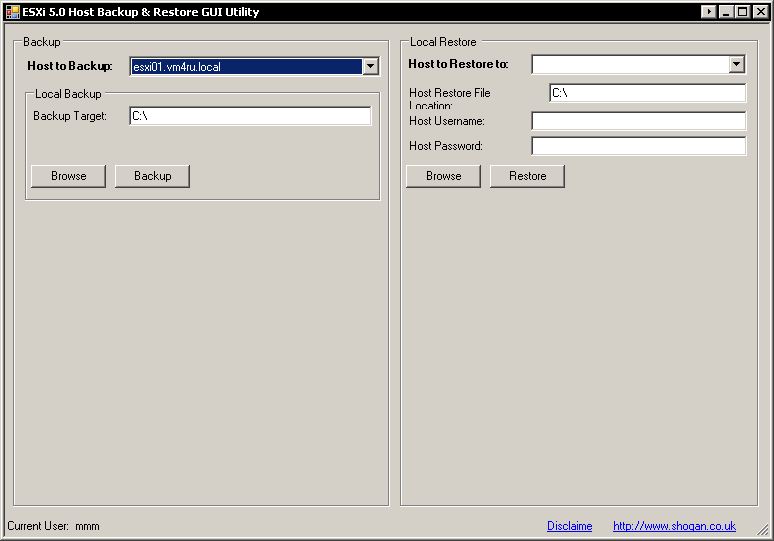The height and width of the screenshot is (541, 774).
Task: Click the 'Local Backup' group title
Action: click(x=68, y=94)
